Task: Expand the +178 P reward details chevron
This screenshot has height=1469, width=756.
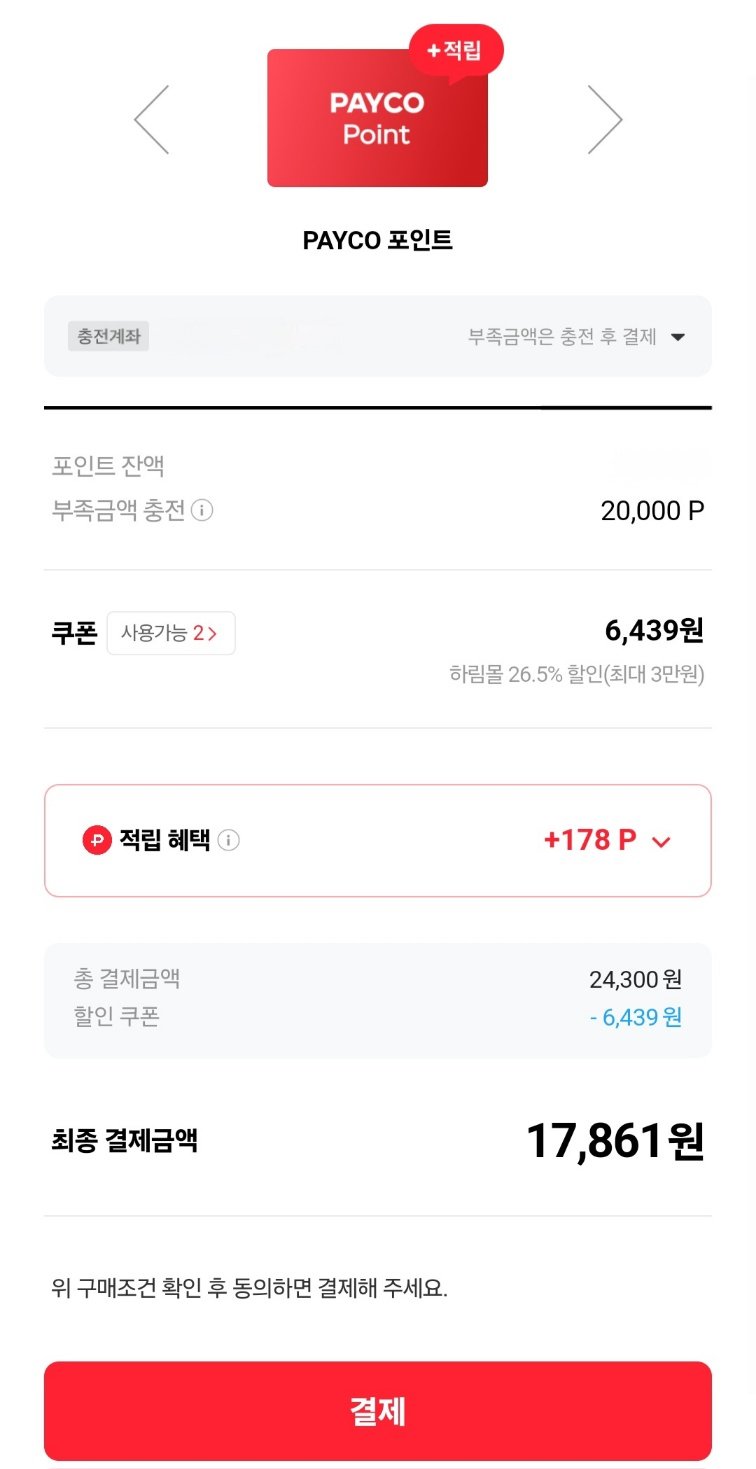Action: point(660,842)
